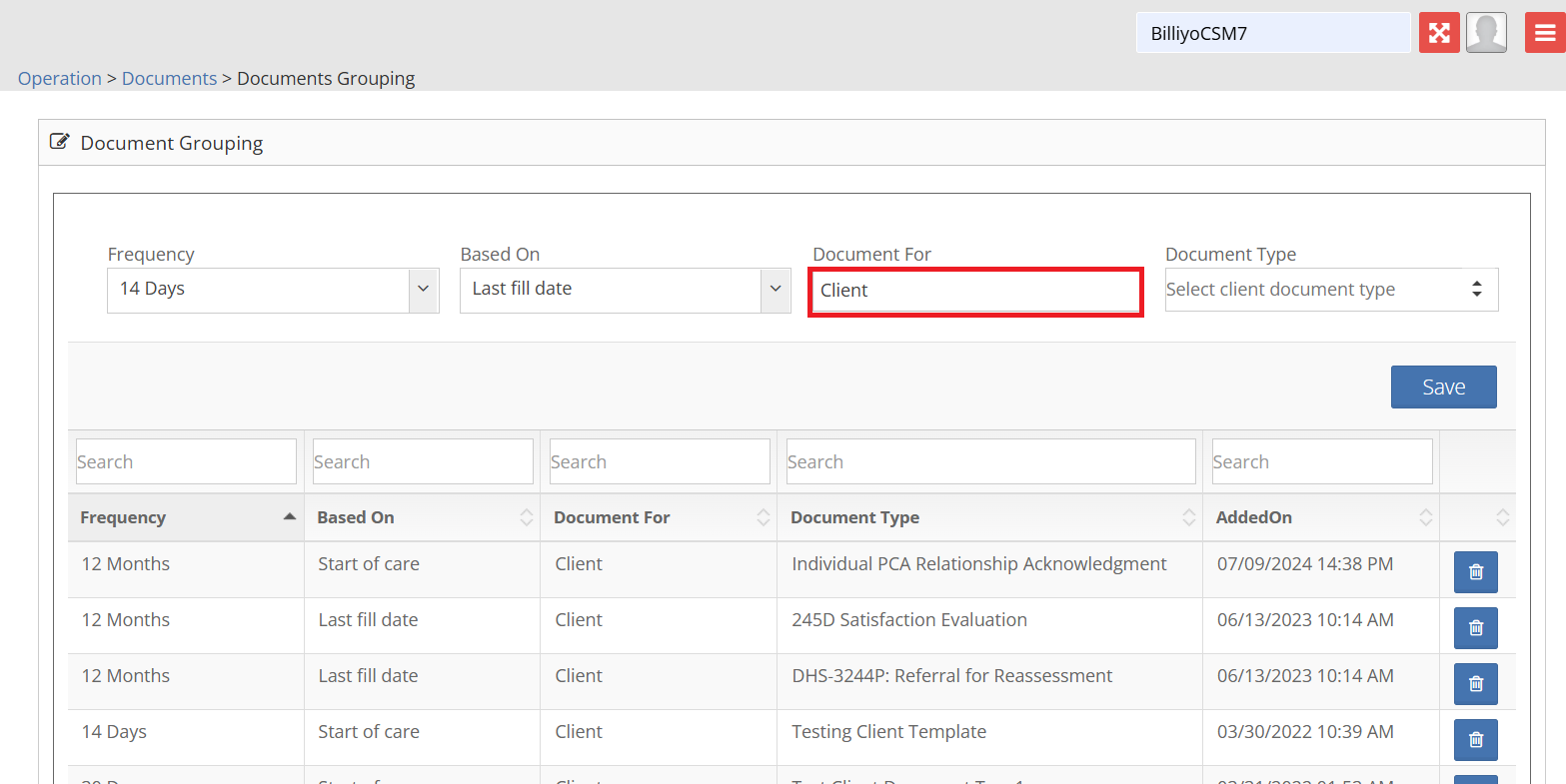Go to Operation breadcrumb link
The width and height of the screenshot is (1566, 784).
point(60,78)
